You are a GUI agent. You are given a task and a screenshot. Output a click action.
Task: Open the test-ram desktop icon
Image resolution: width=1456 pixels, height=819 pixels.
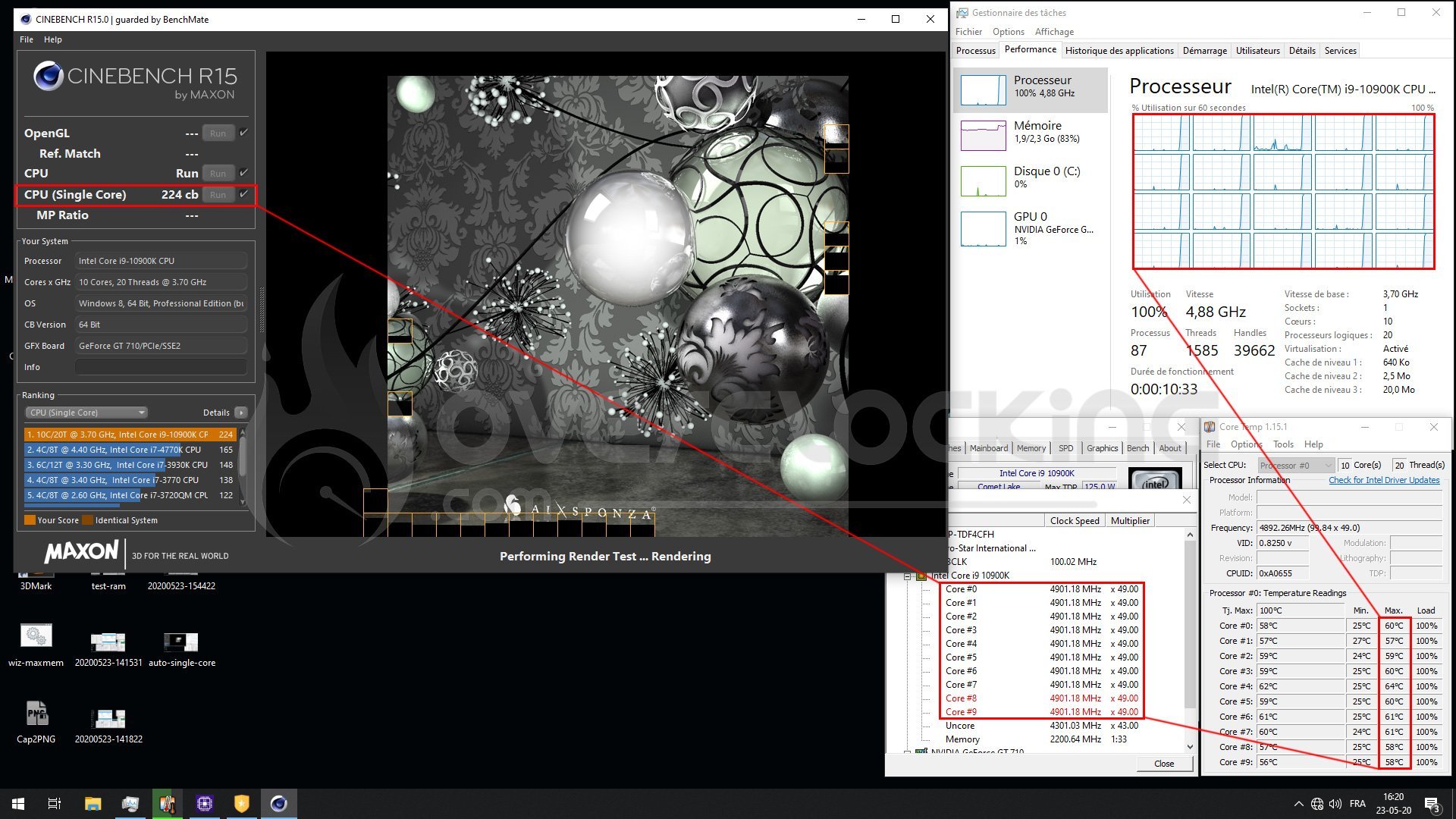(x=108, y=581)
